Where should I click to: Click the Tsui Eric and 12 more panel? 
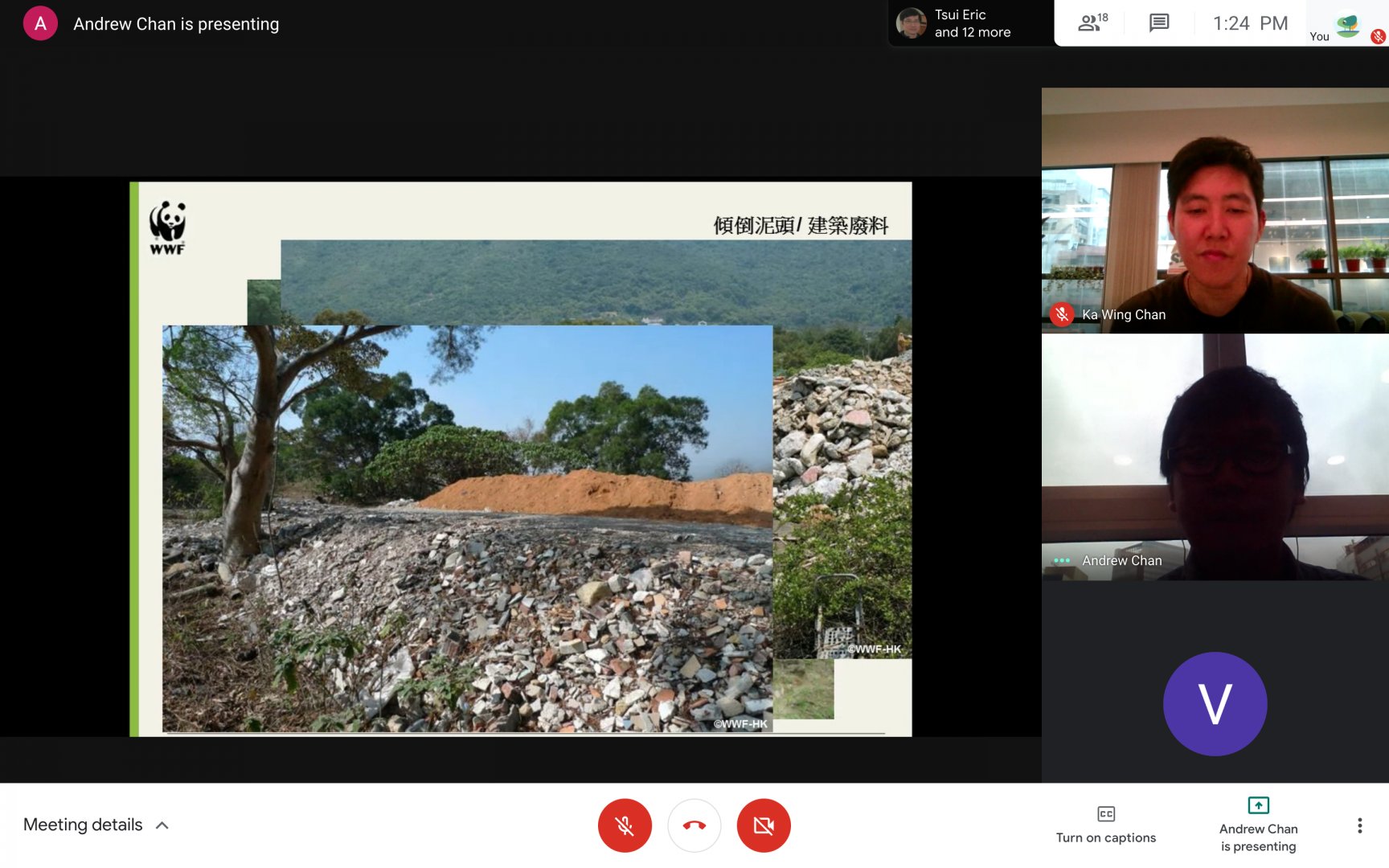tap(970, 23)
